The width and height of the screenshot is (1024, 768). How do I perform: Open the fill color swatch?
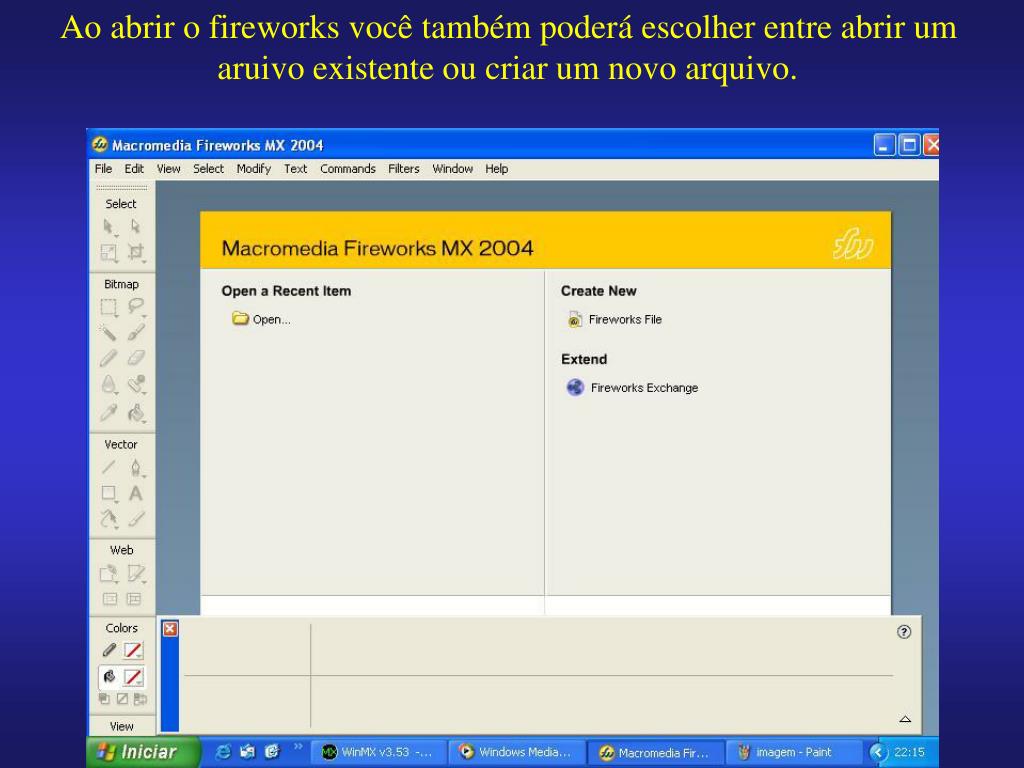pos(133,677)
